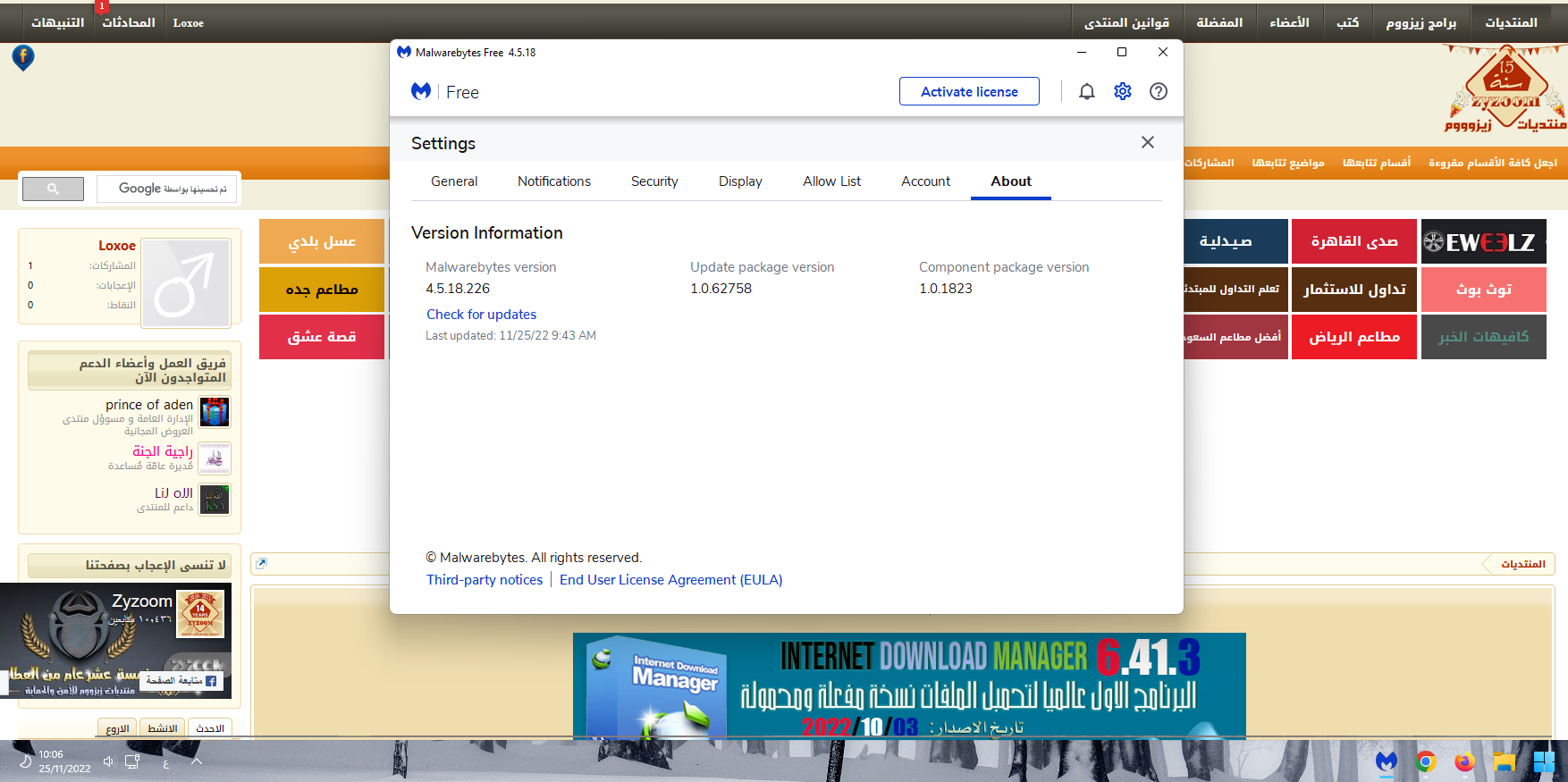
Task: Go to the Display settings tab
Action: tap(740, 181)
